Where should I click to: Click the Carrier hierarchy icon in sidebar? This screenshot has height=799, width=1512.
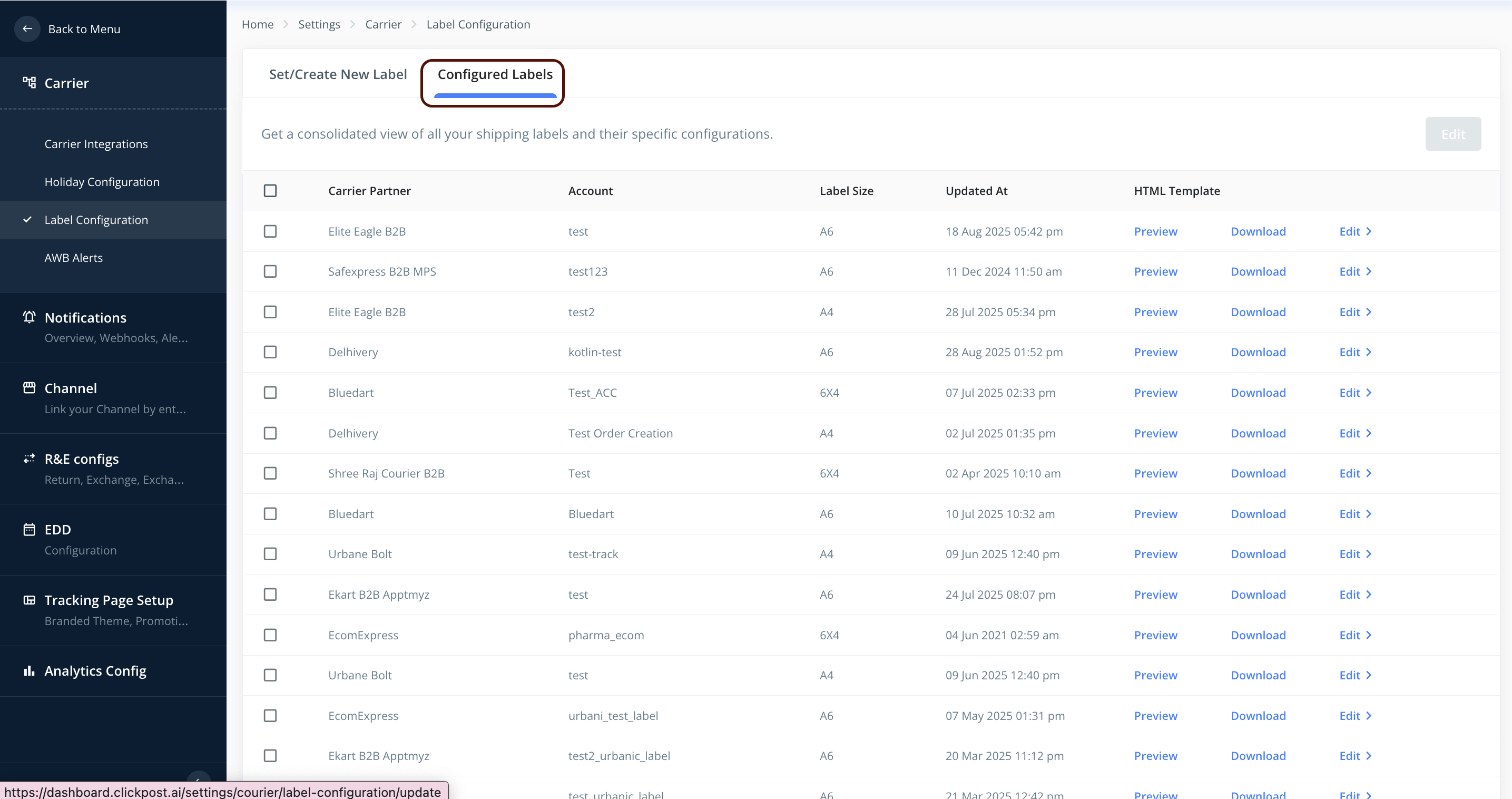pos(29,83)
